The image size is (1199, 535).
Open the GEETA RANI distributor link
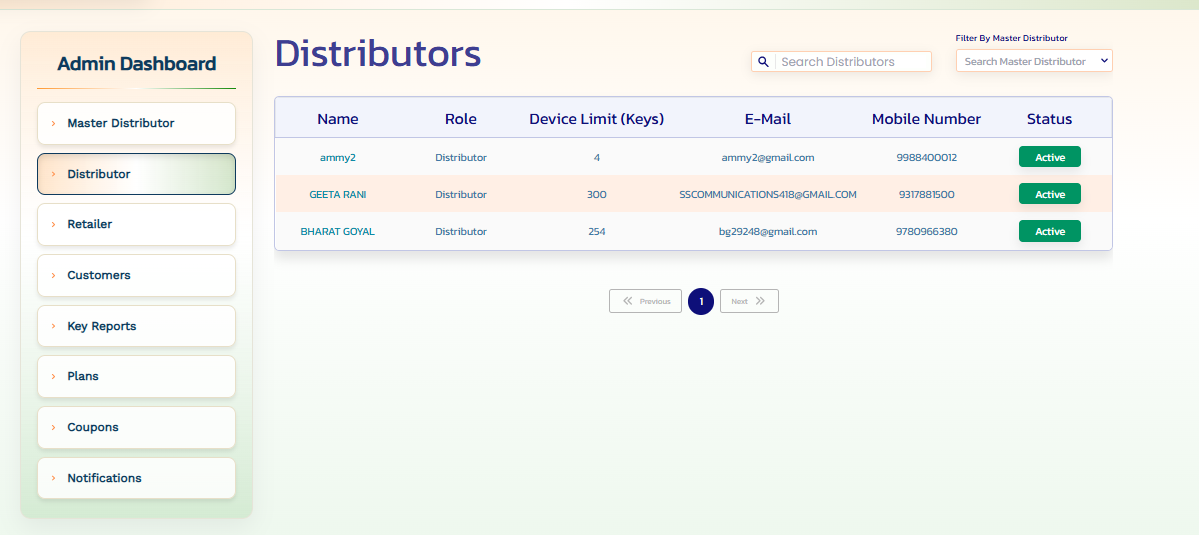(x=338, y=195)
